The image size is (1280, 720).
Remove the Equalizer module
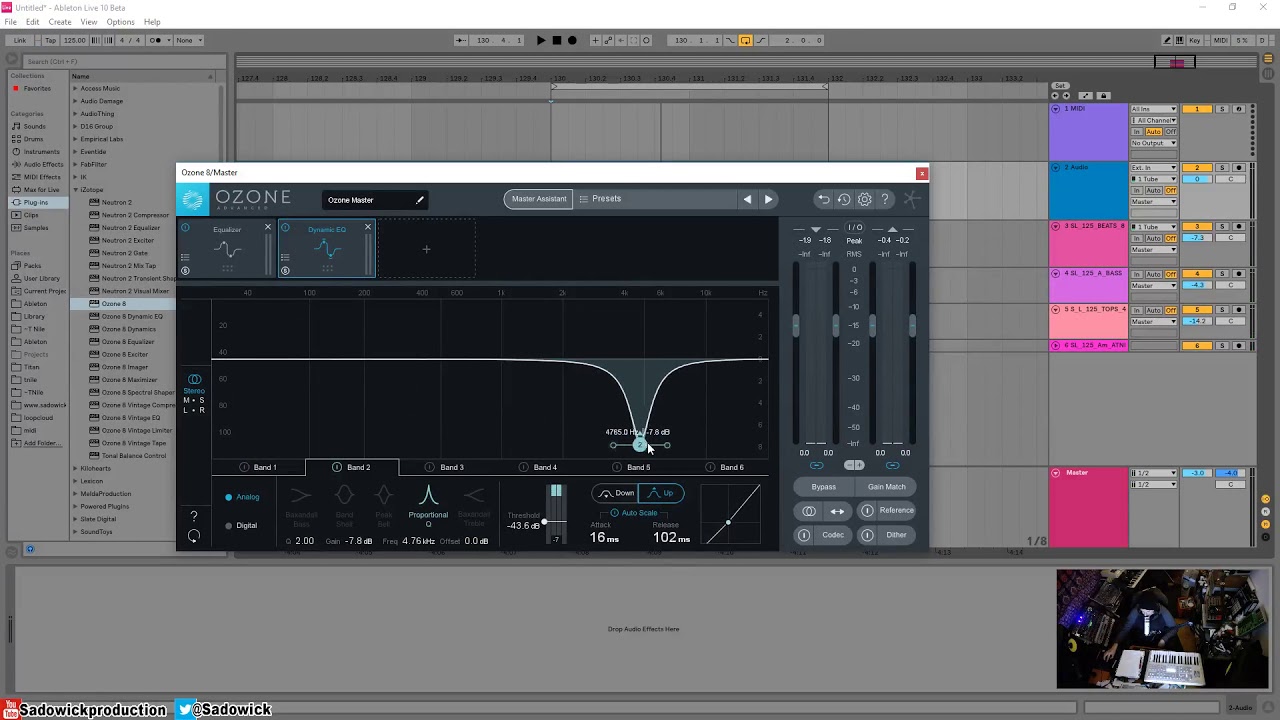point(267,228)
